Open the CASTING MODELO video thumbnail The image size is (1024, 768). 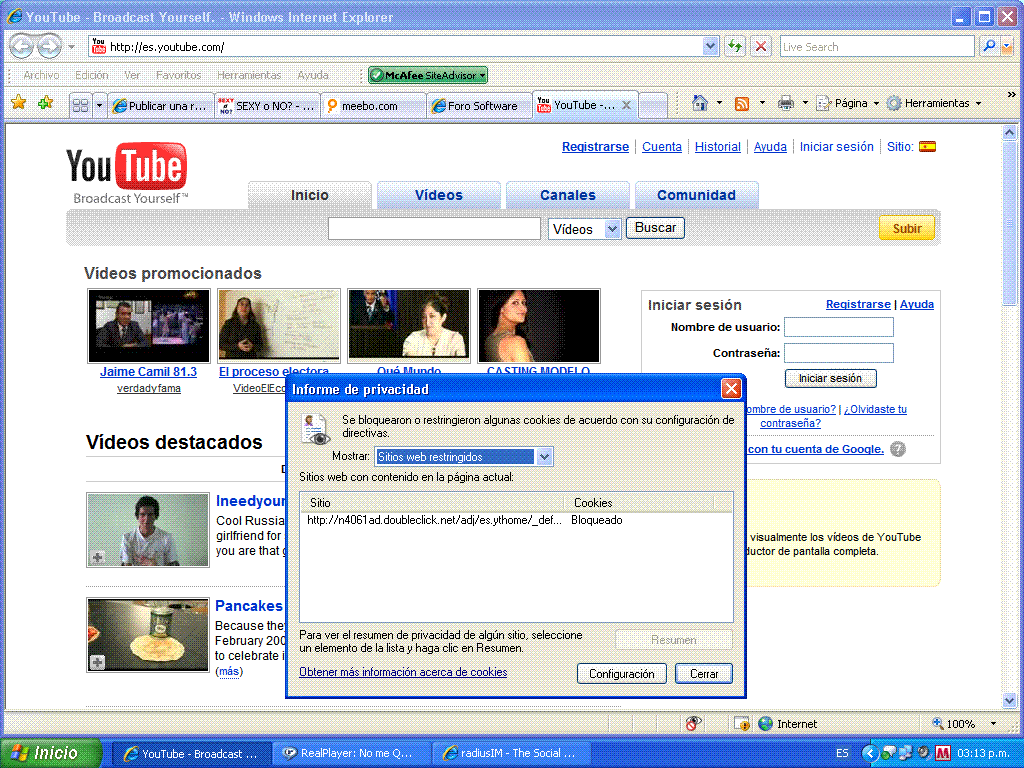pos(539,326)
